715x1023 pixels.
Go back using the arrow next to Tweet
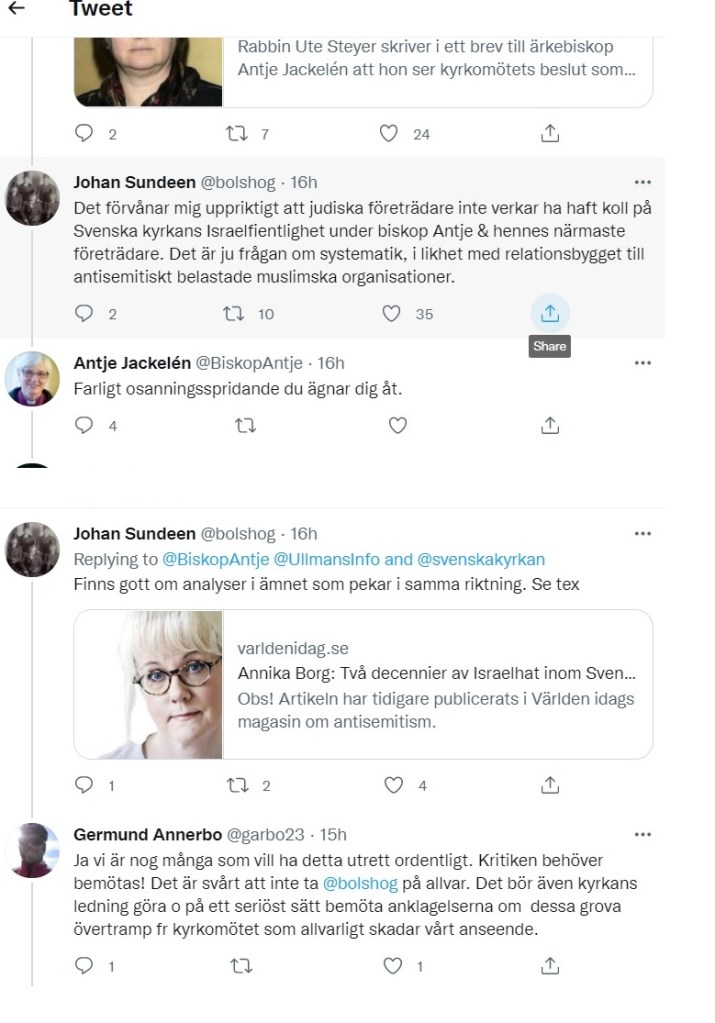click(x=16, y=8)
